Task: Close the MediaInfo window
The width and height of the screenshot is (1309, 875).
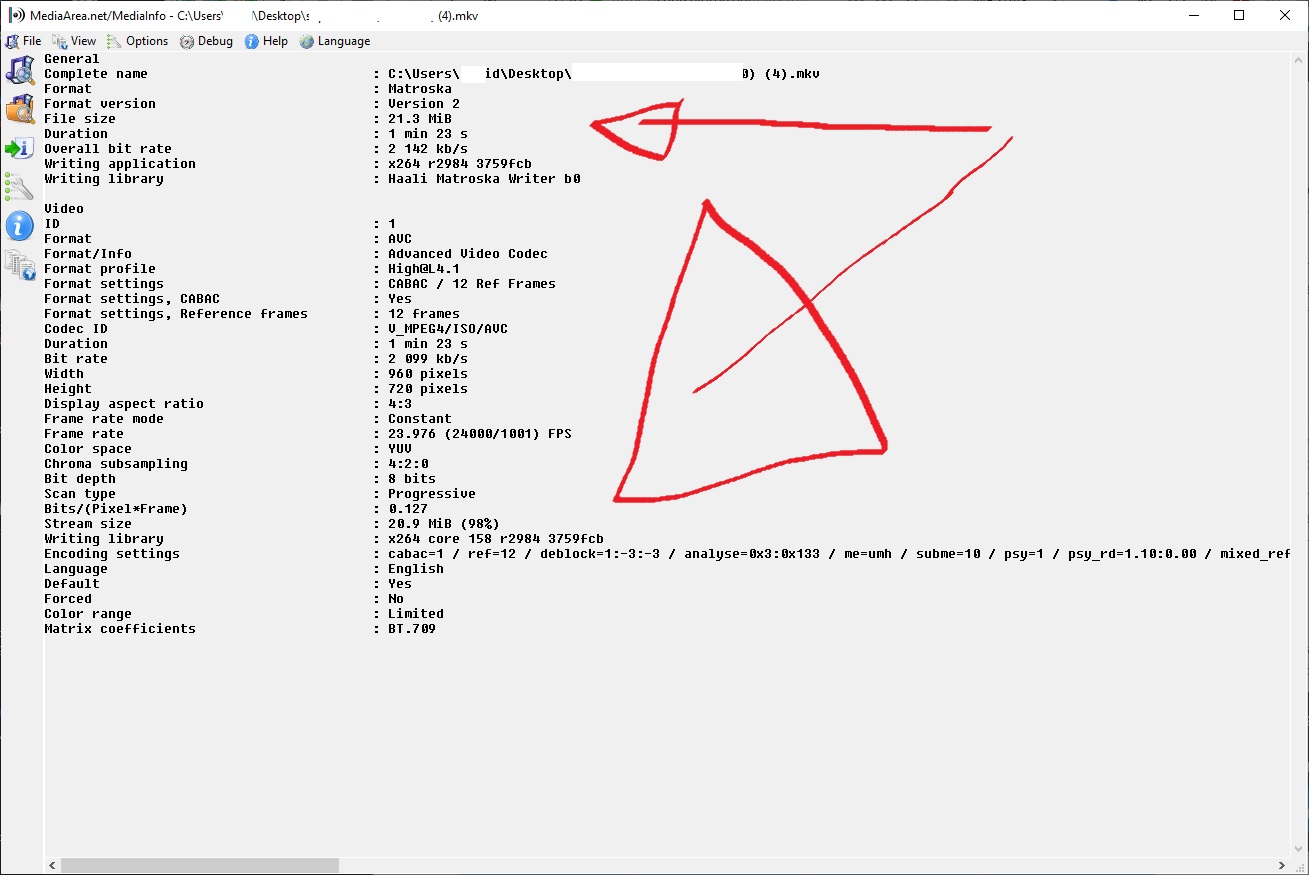Action: 1285,15
